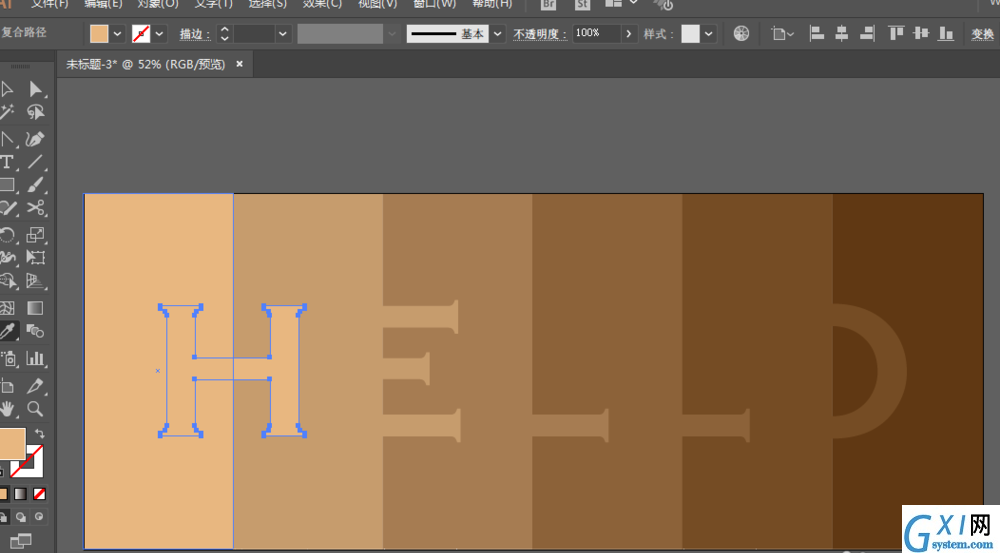
Task: Click horizontal align left icon
Action: [x=816, y=33]
